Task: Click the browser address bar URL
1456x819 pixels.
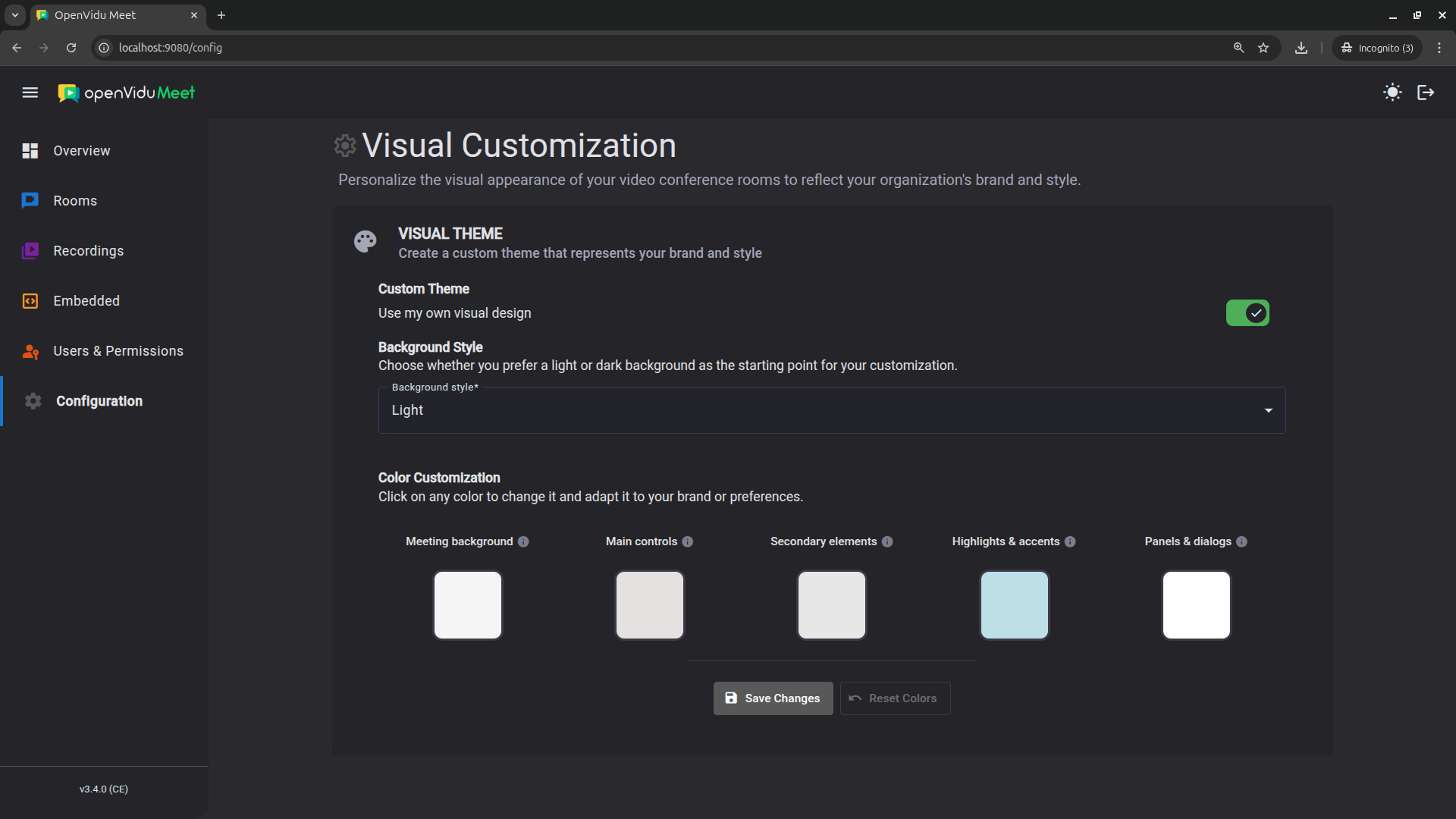Action: [171, 48]
